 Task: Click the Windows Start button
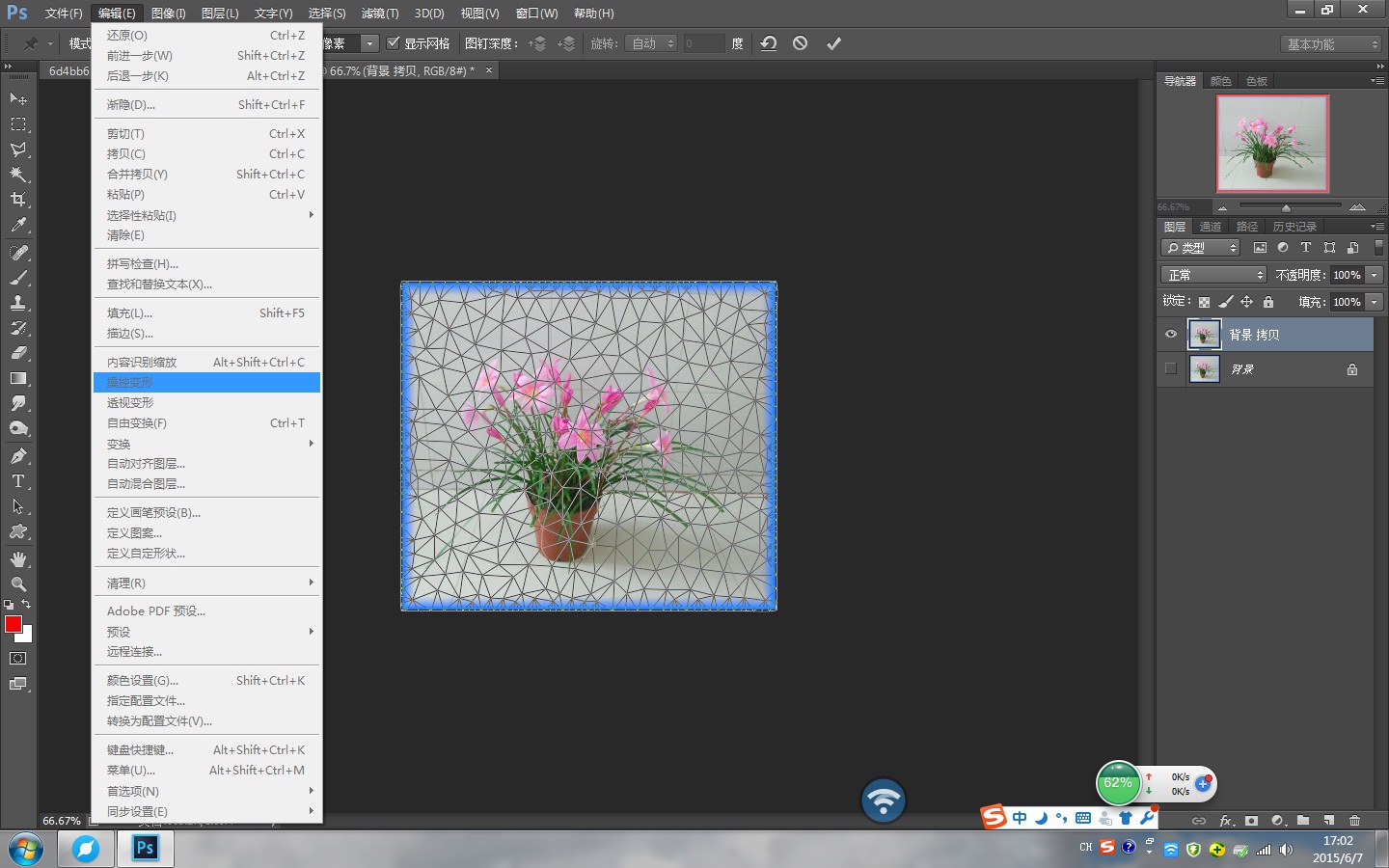click(26, 849)
